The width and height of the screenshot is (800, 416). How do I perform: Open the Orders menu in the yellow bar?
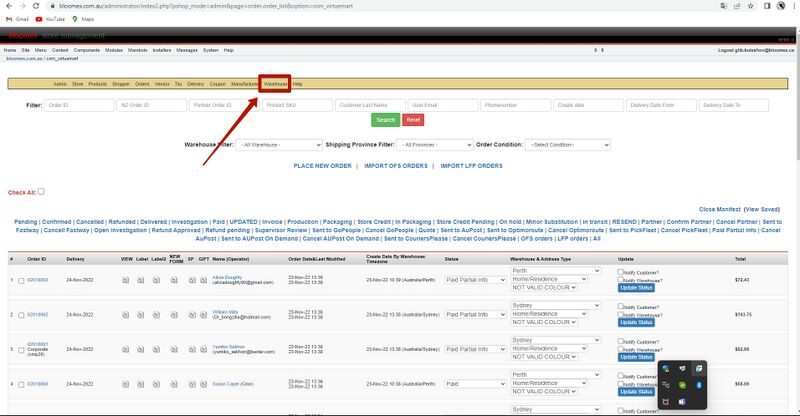pyautogui.click(x=142, y=84)
